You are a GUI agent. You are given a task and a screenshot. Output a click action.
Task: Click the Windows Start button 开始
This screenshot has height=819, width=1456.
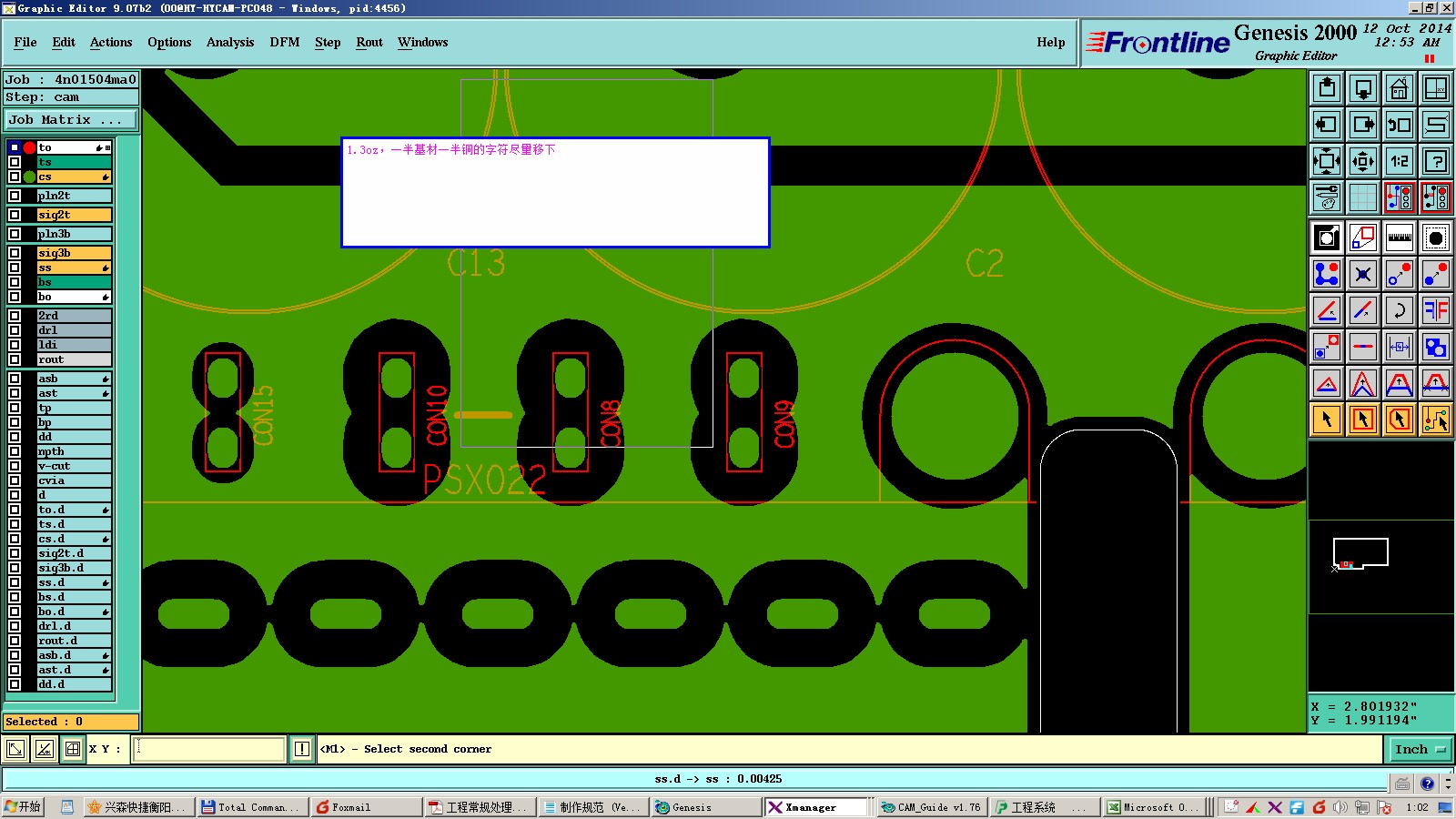pyautogui.click(x=23, y=807)
